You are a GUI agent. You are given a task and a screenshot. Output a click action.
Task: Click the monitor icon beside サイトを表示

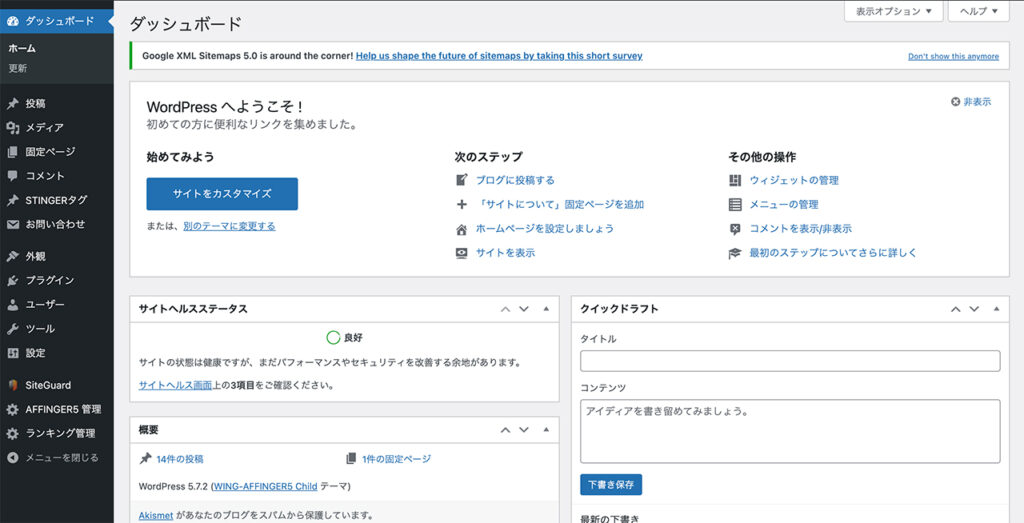pos(462,253)
